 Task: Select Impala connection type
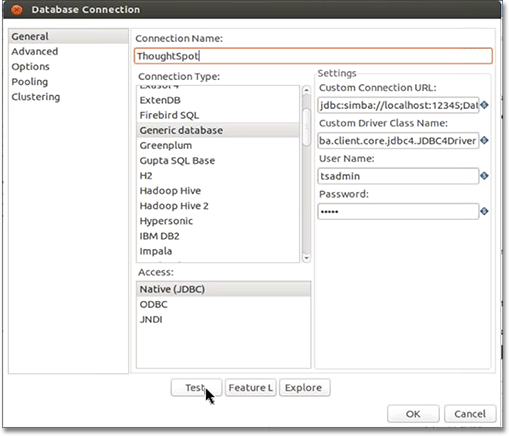click(x=218, y=251)
